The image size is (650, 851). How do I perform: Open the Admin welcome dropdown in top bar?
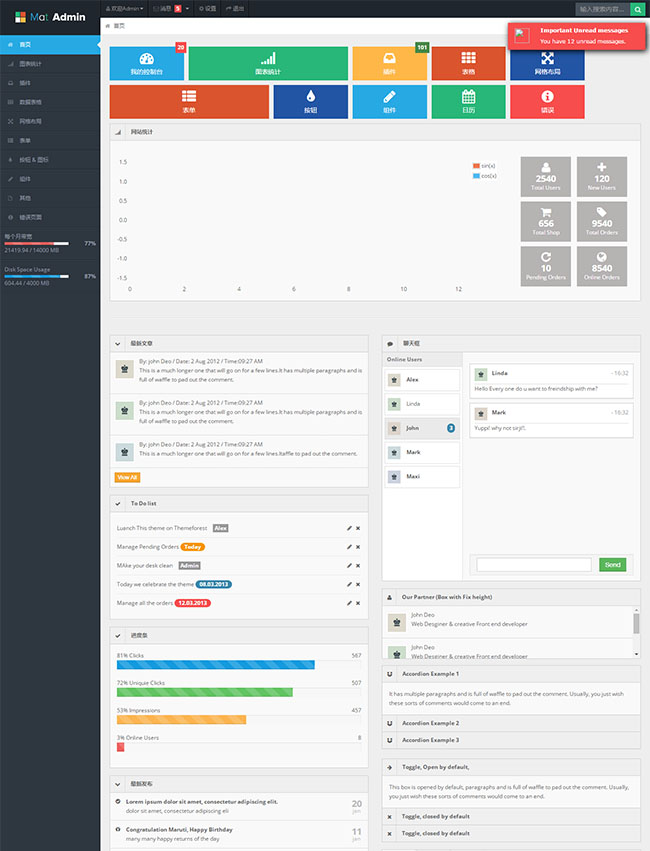click(x=126, y=8)
